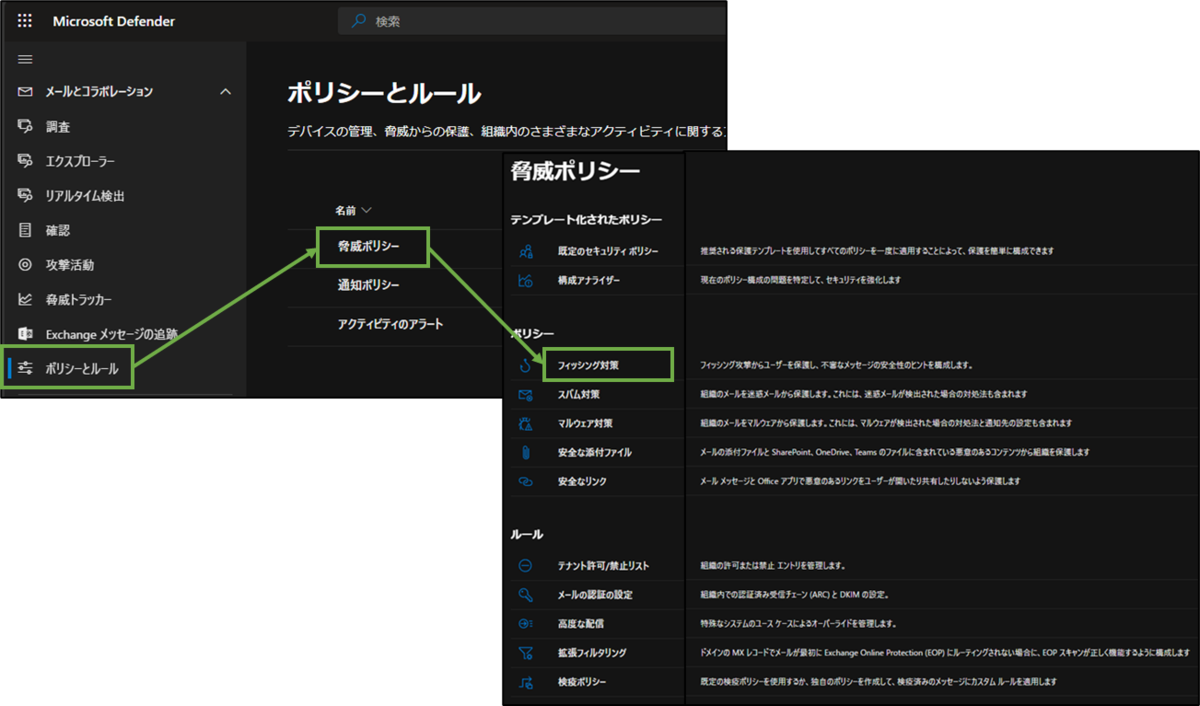Click the search magnifier icon
Screen dimensions: 1200x706
(x=359, y=21)
